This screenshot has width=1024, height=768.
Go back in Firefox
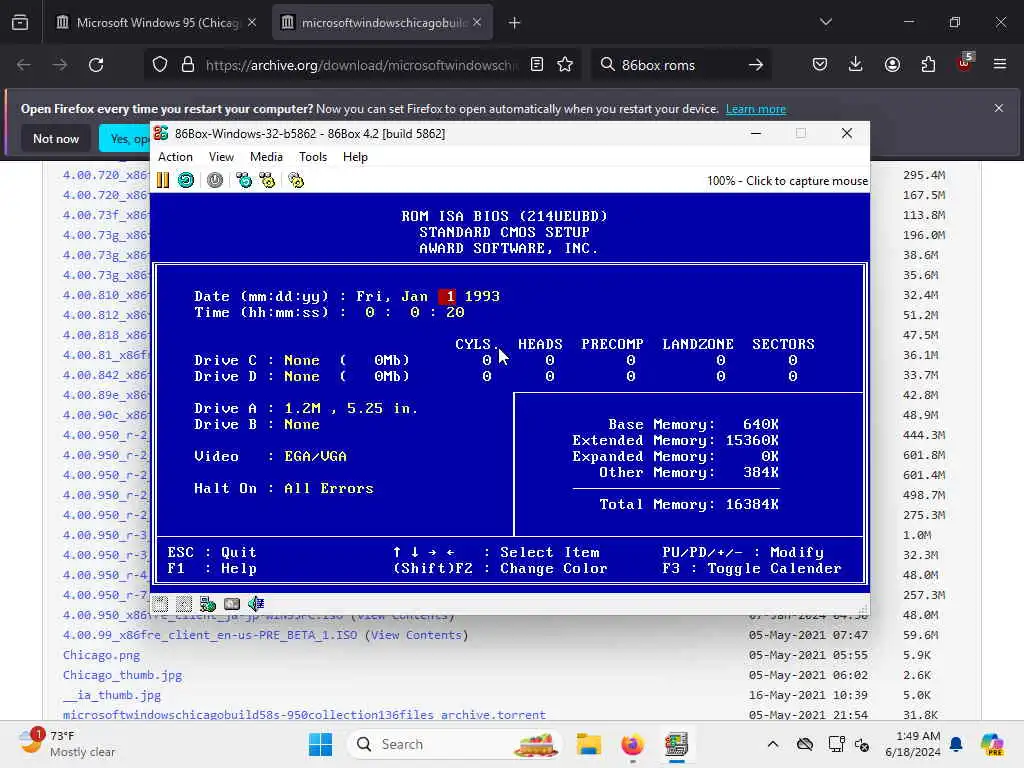click(24, 65)
